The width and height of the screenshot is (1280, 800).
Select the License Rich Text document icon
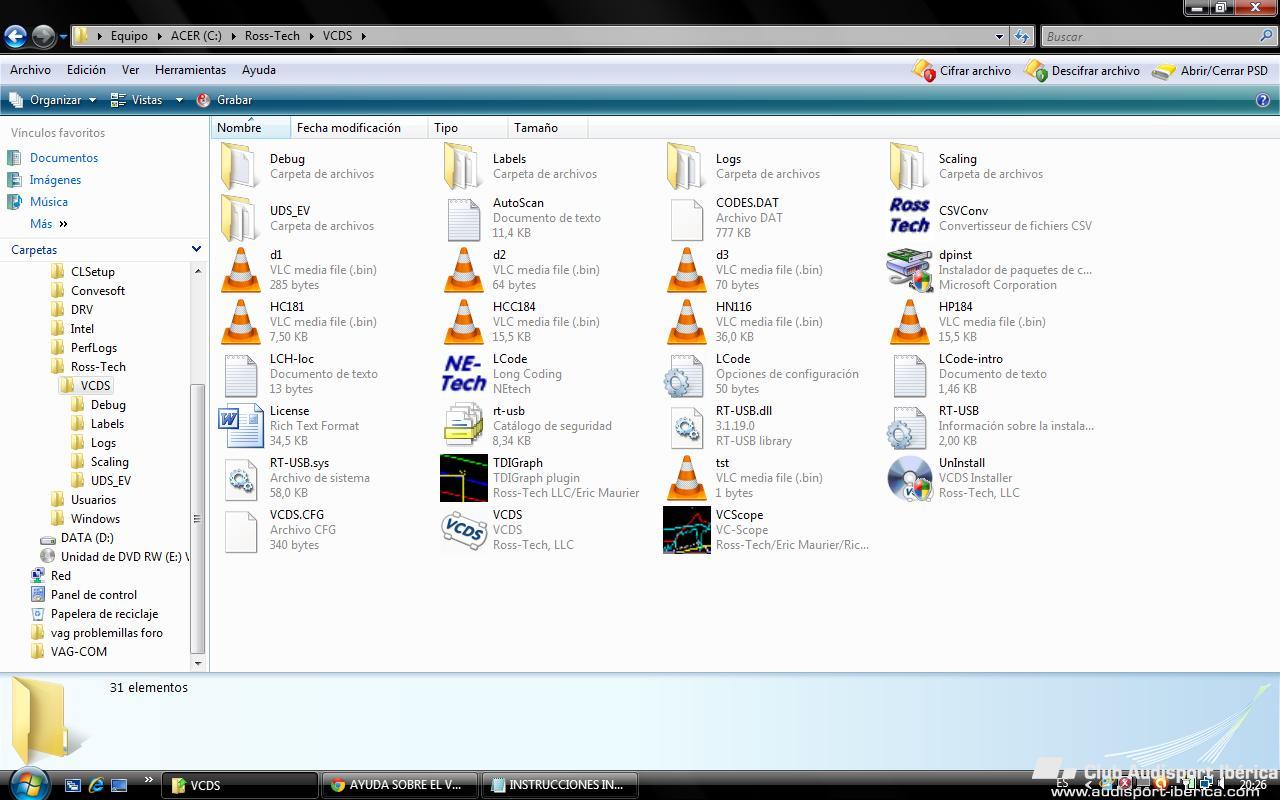click(240, 425)
